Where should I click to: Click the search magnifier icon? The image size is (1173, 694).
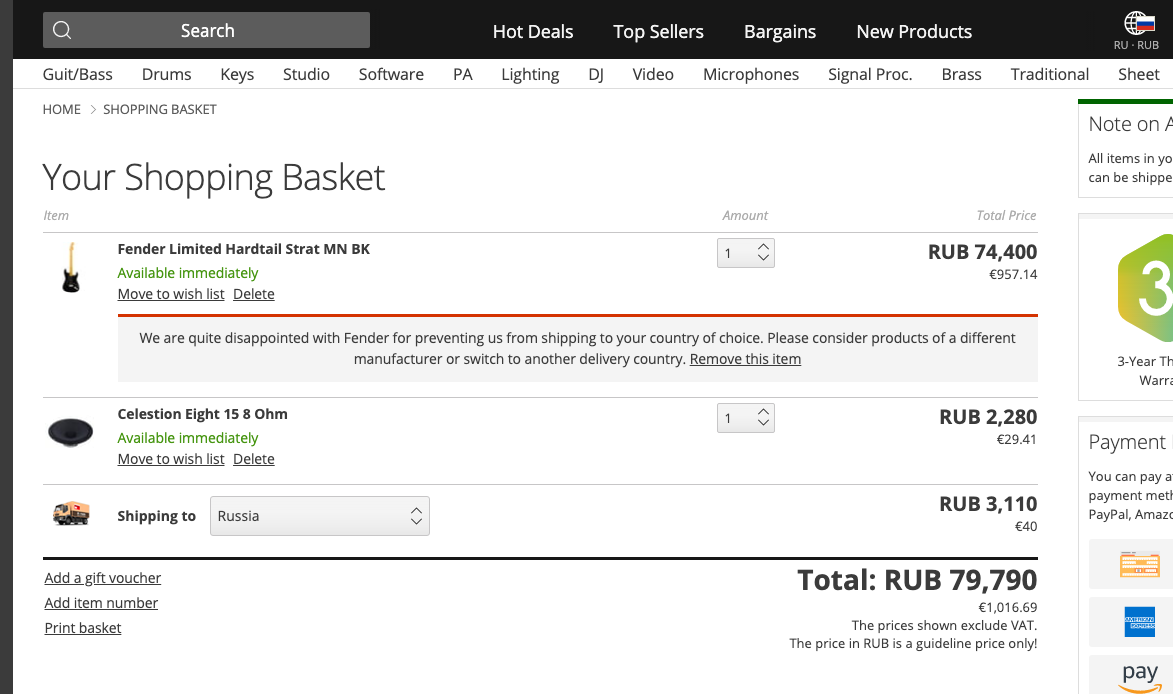62,31
